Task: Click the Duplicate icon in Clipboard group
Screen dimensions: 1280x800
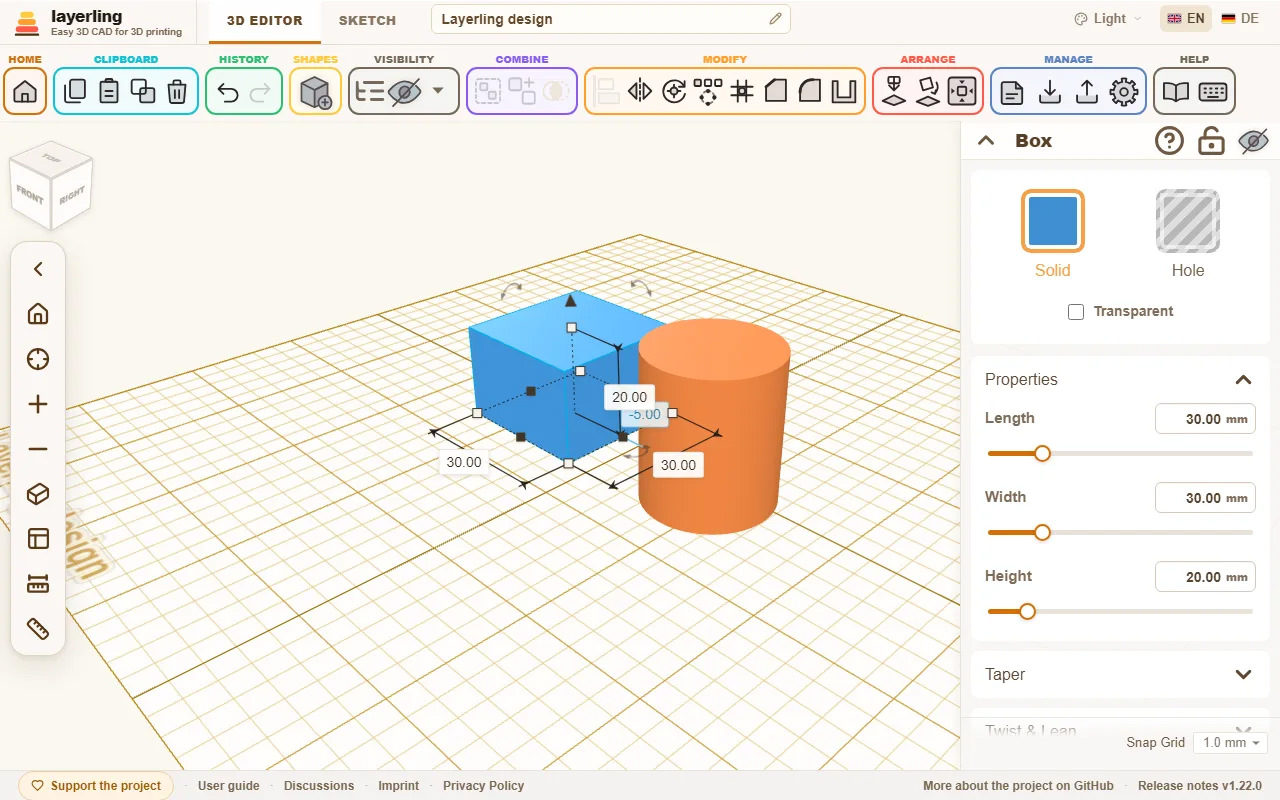Action: [143, 92]
